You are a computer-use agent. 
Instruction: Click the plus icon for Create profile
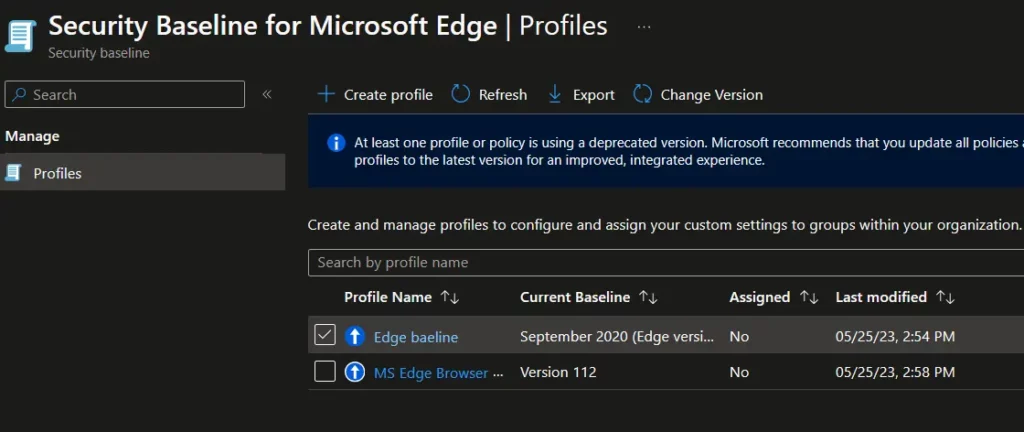pyautogui.click(x=325, y=95)
